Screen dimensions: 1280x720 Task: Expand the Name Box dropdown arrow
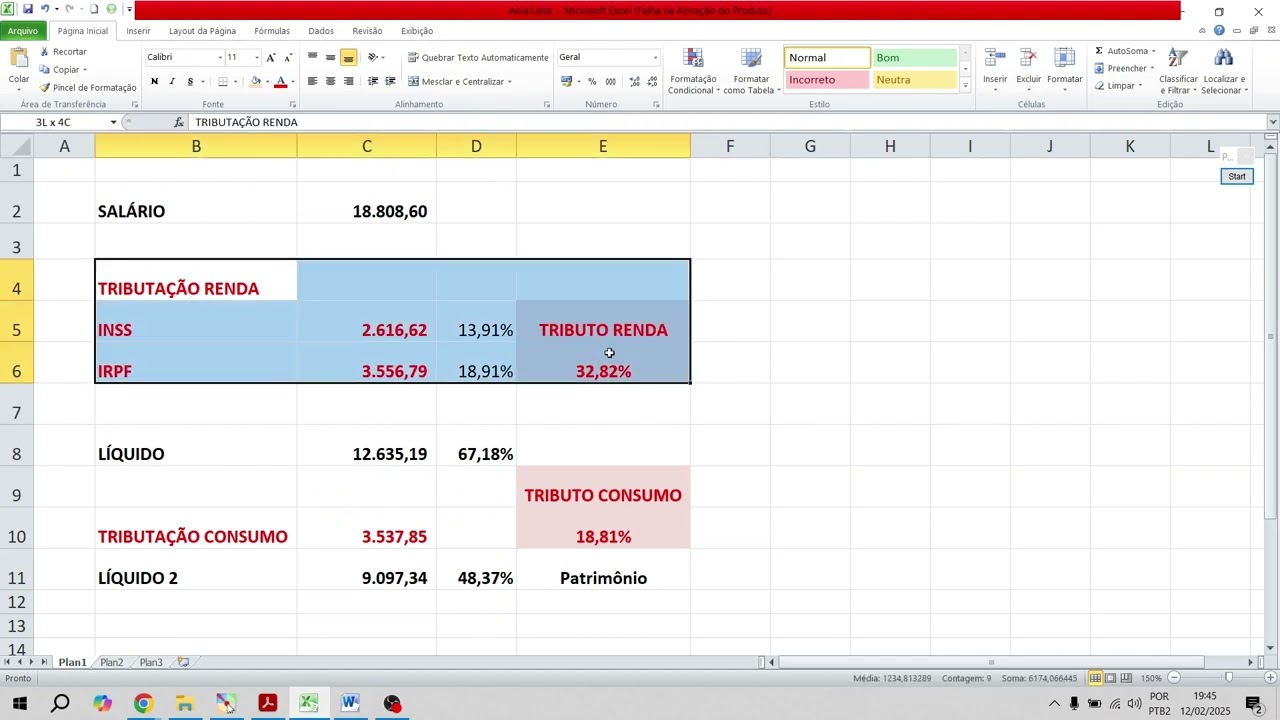pos(113,122)
